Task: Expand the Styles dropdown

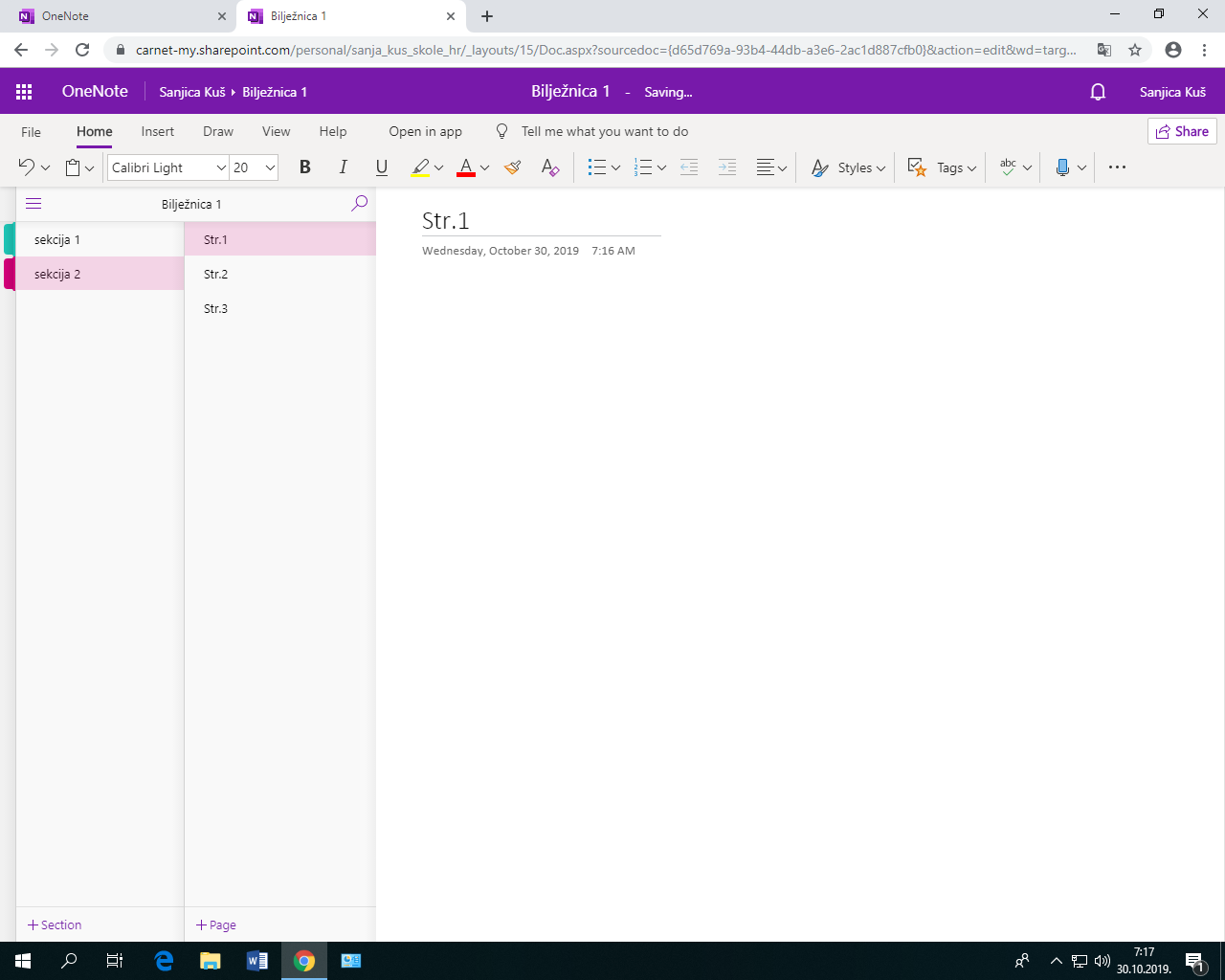Action: pos(848,167)
